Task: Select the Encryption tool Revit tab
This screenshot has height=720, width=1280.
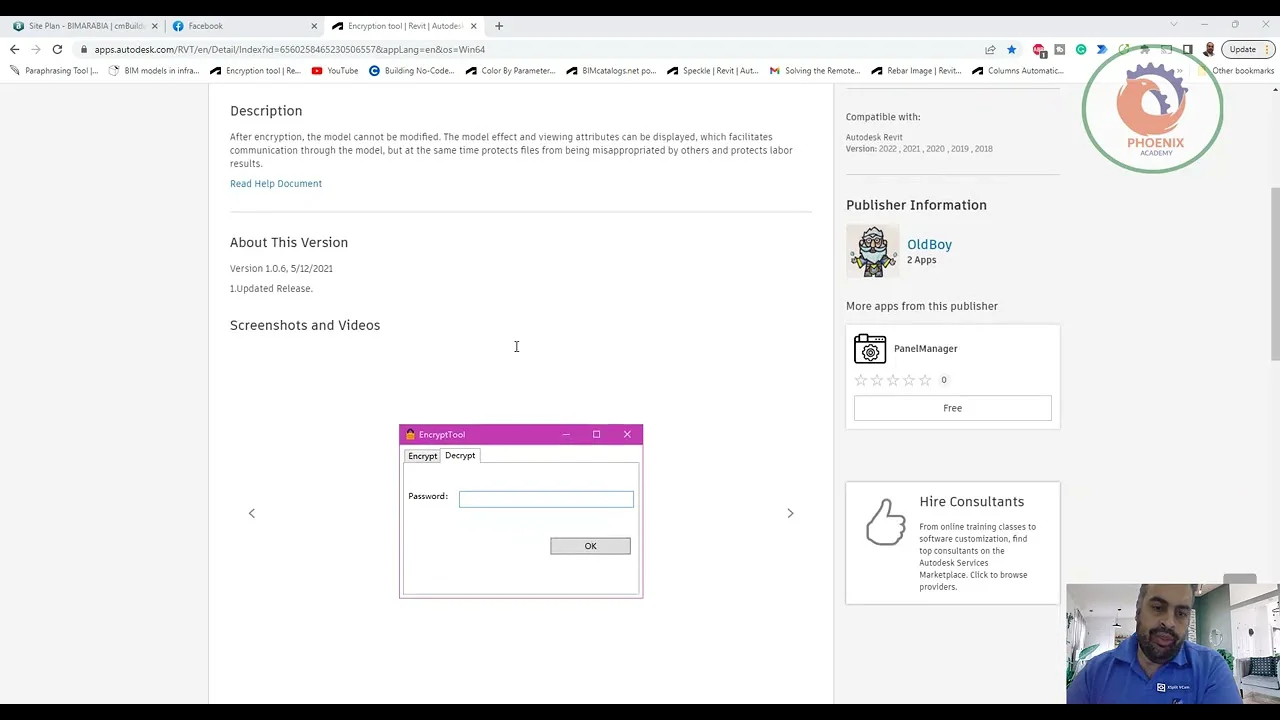Action: point(404,26)
